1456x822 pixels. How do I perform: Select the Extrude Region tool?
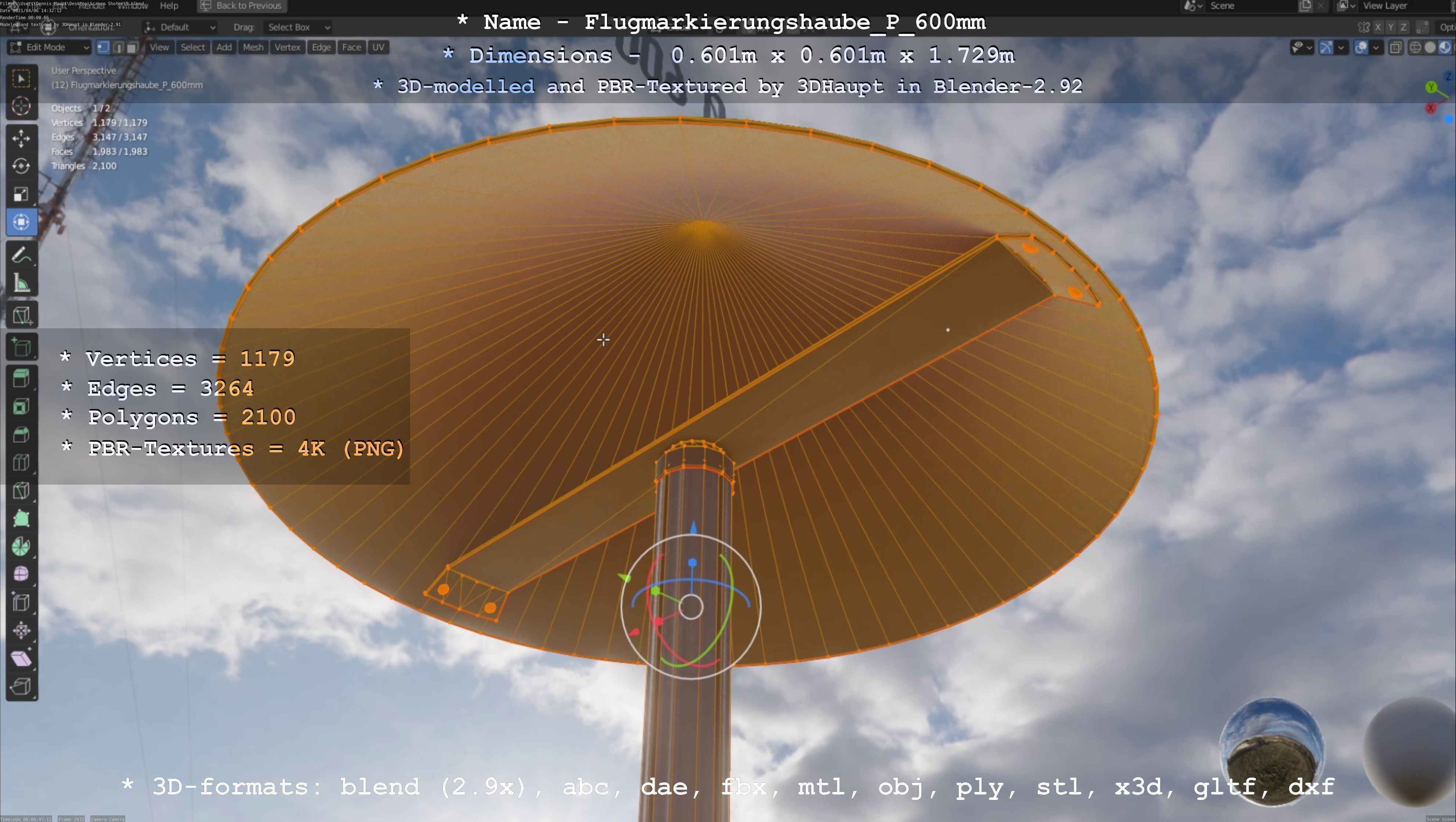coord(21,379)
